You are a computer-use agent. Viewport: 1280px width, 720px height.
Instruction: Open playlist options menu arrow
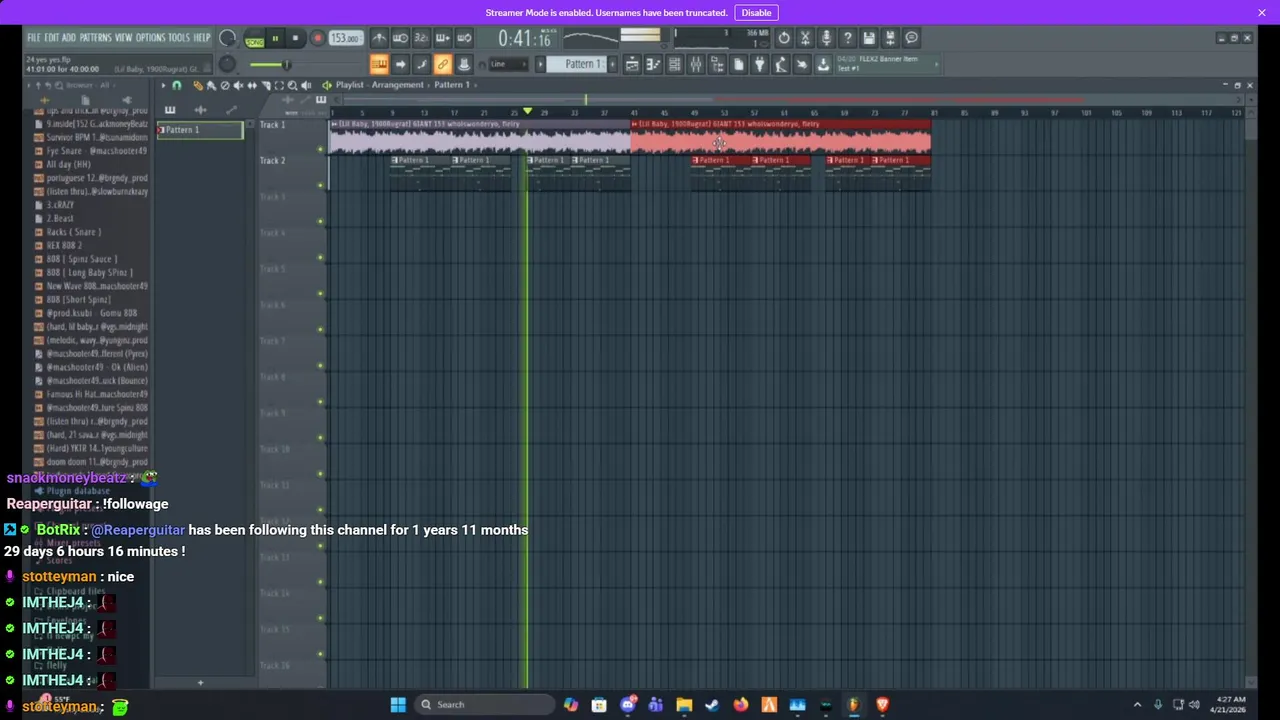[163, 85]
